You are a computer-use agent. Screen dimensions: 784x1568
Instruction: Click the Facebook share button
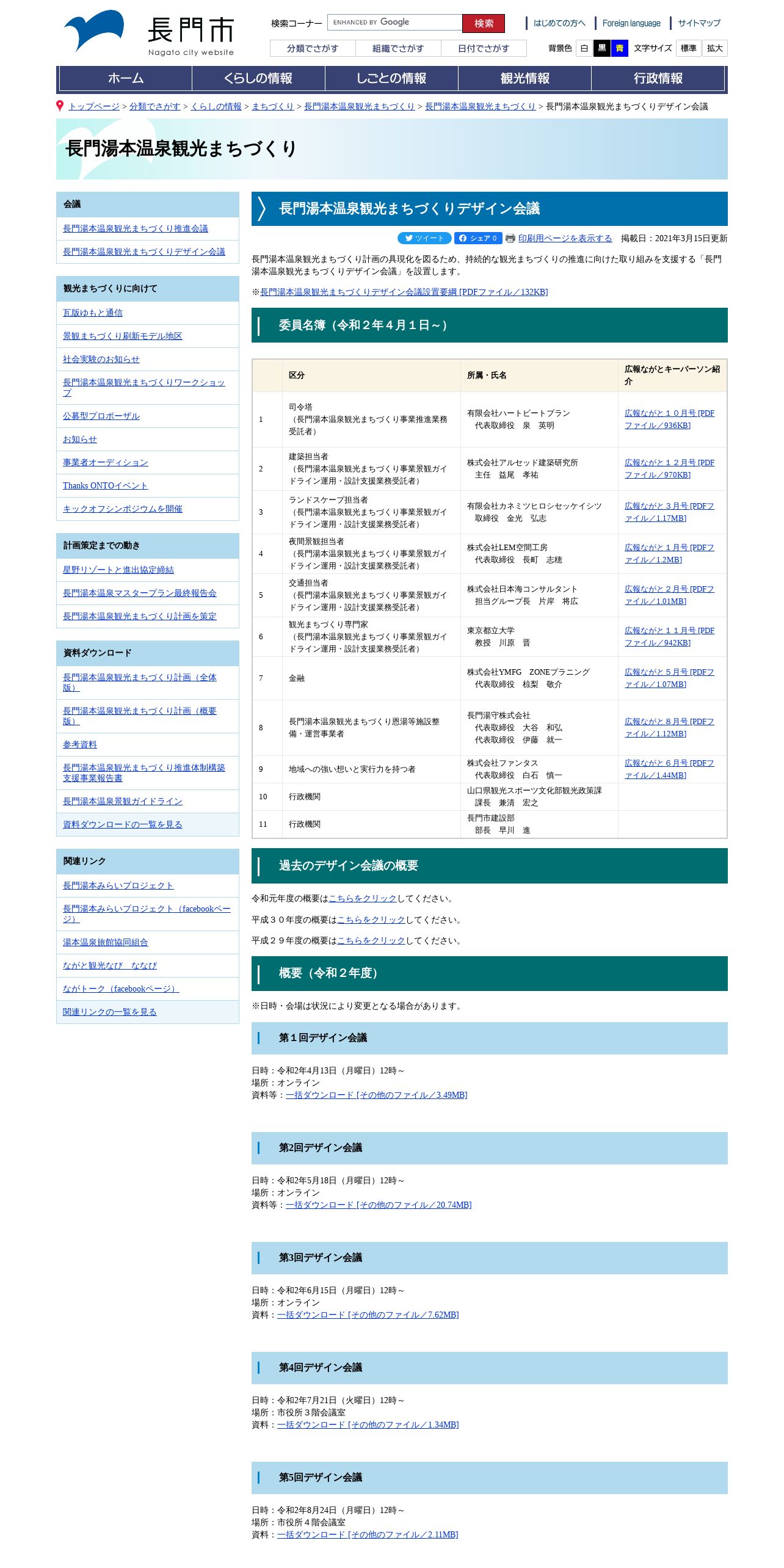point(478,238)
